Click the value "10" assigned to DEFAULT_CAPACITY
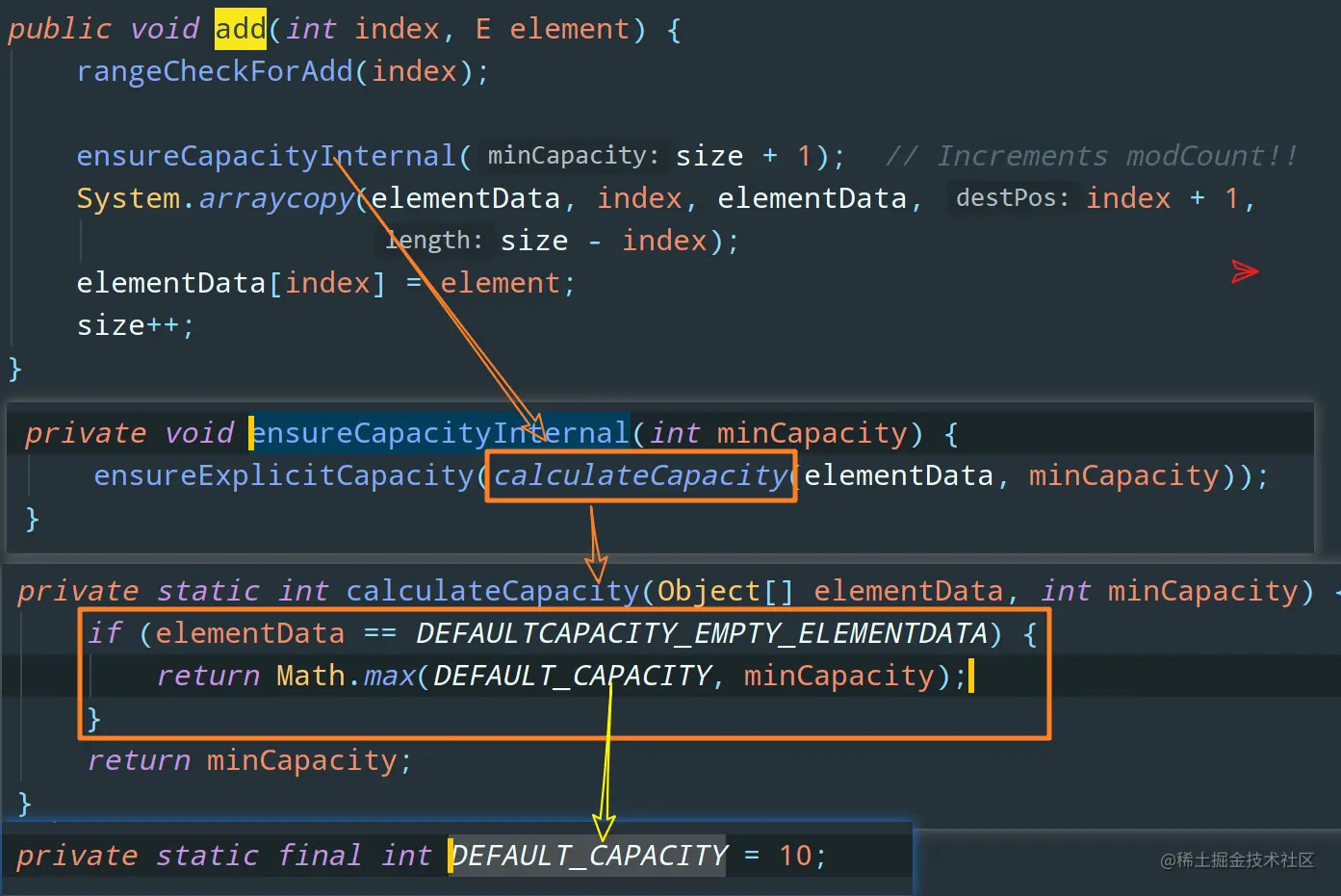 [x=796, y=856]
